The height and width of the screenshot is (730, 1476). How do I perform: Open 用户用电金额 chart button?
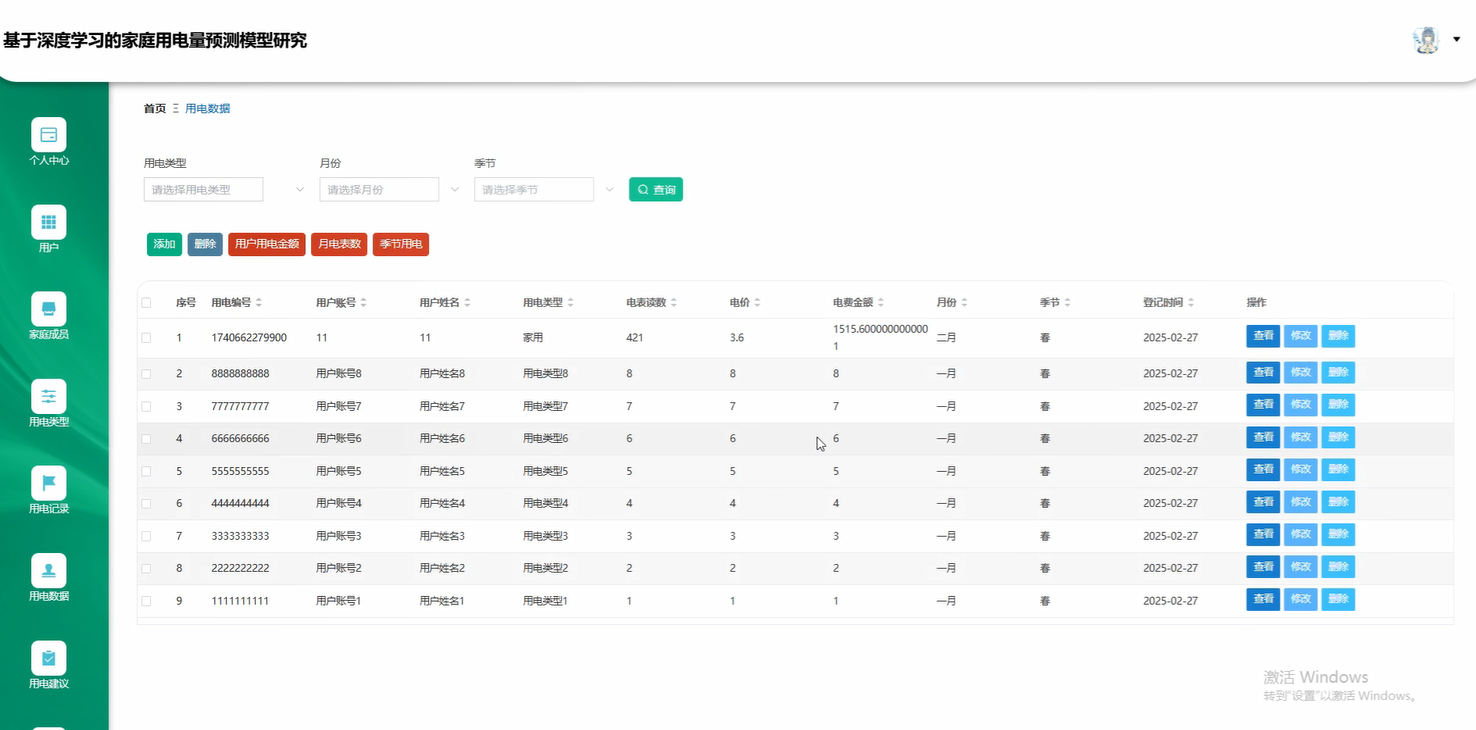point(267,244)
